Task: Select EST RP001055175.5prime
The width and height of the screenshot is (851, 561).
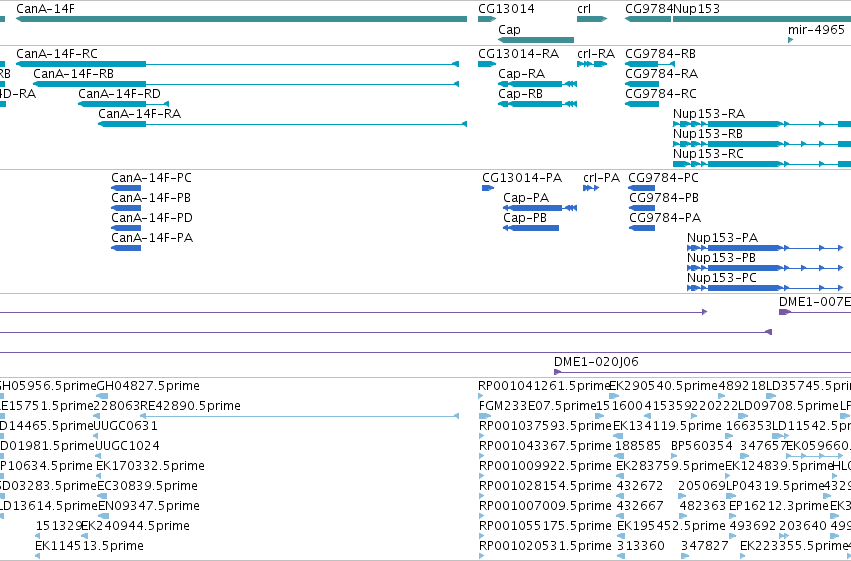Action: click(x=481, y=536)
